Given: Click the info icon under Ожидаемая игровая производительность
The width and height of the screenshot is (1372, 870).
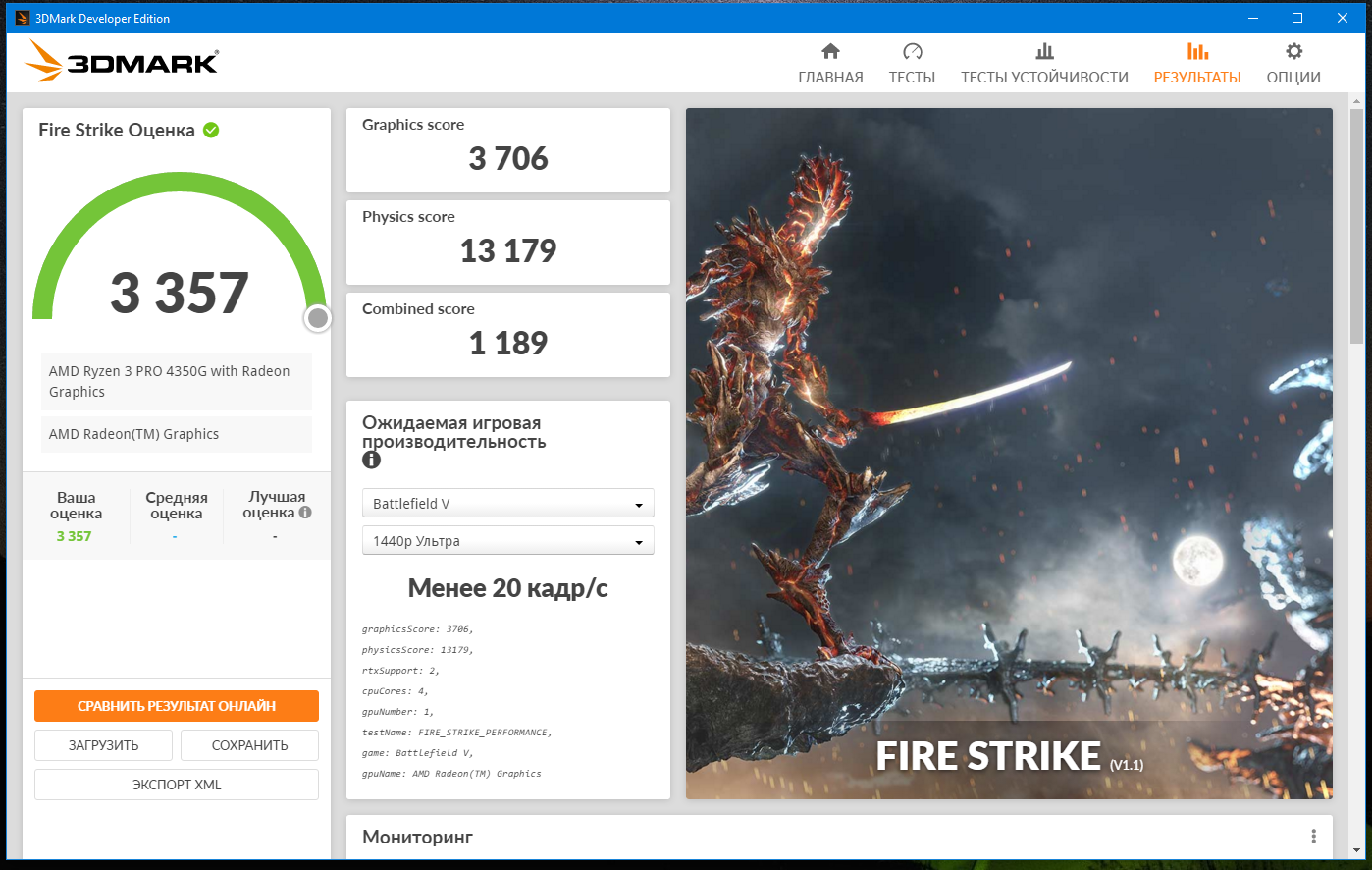Looking at the screenshot, I should 371,460.
